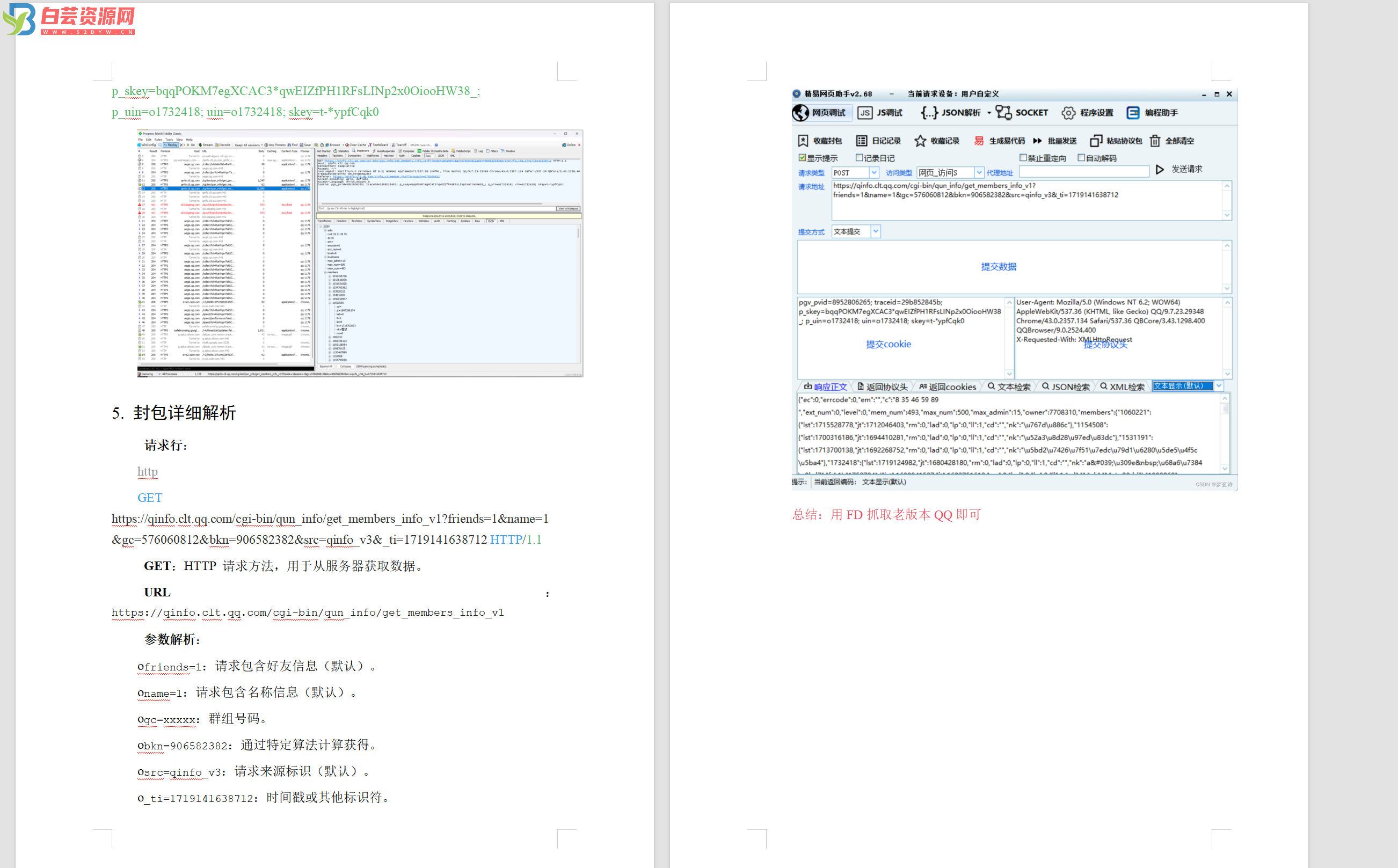Screen dimensions: 1398x868
Task: Switch to 响应正文 tab
Action: 825,386
